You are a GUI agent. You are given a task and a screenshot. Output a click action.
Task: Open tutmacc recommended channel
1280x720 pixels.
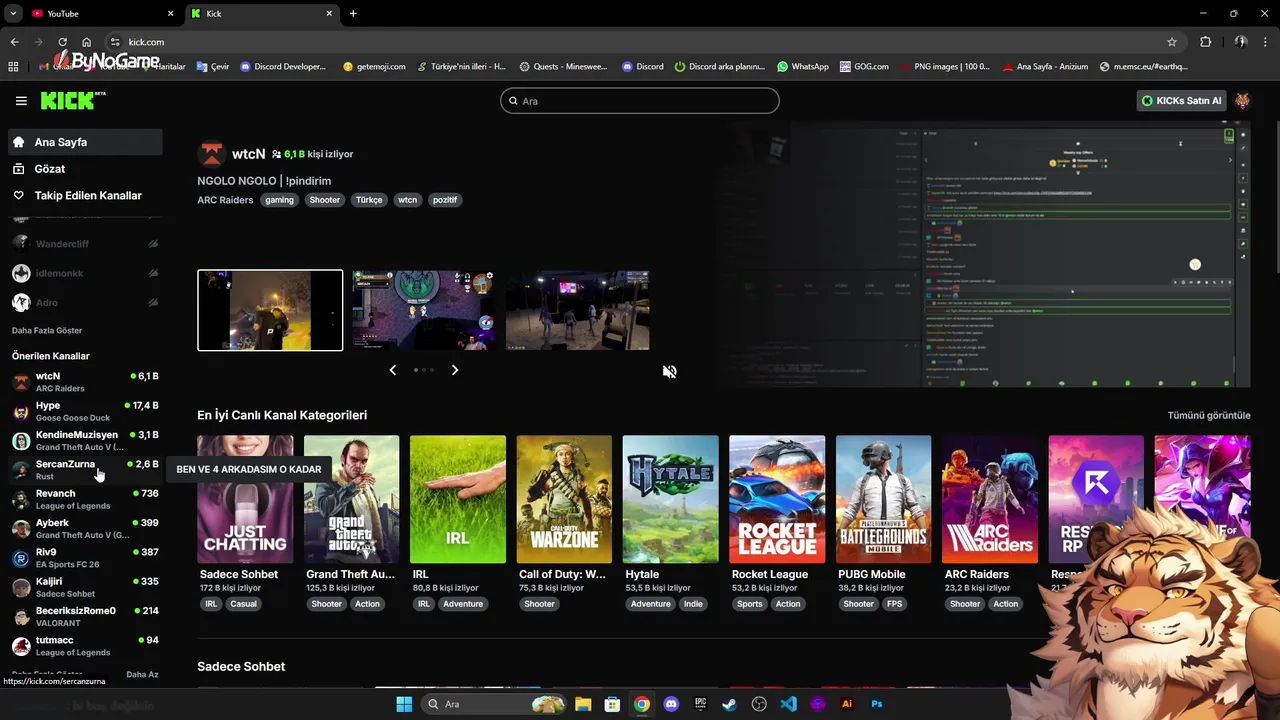coord(85,646)
